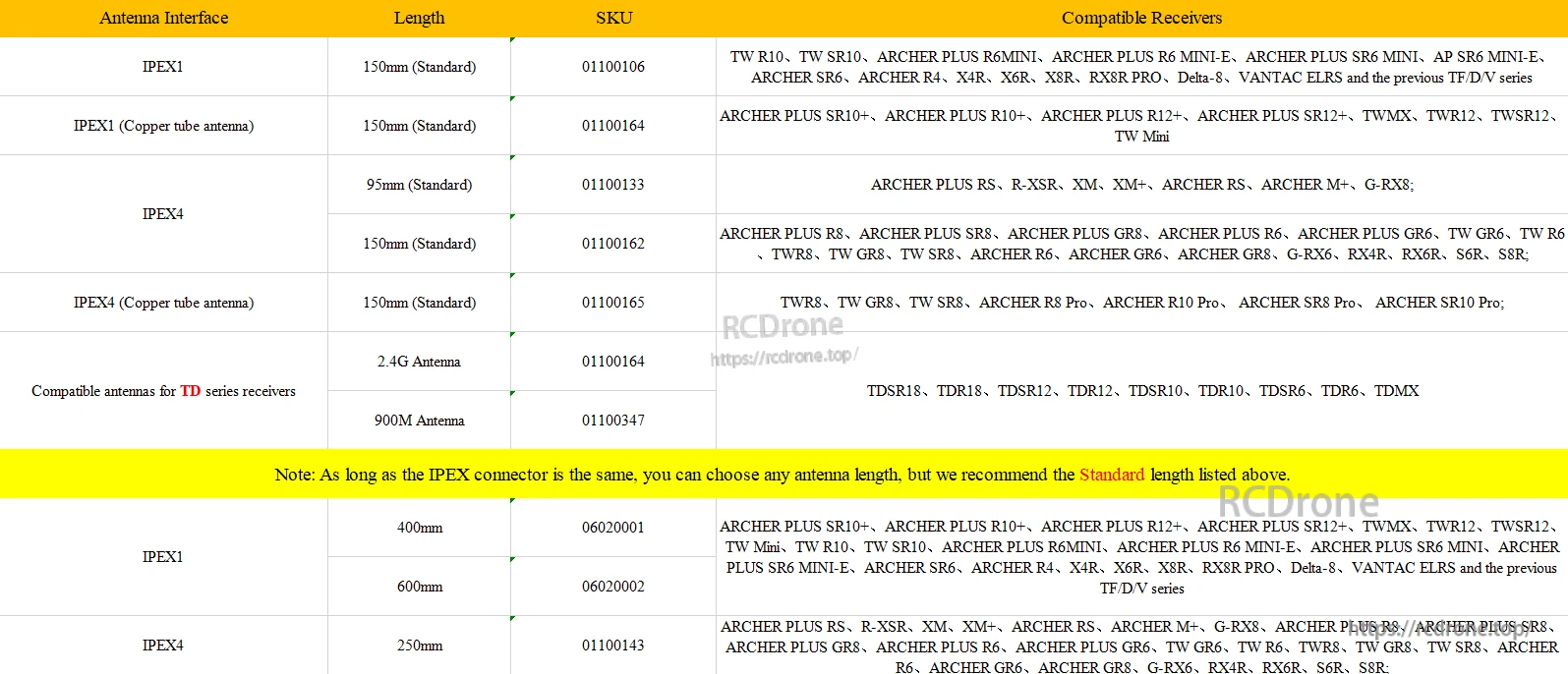Select the "IPEX4 (Copper tube antenna)" cell

pyautogui.click(x=163, y=303)
